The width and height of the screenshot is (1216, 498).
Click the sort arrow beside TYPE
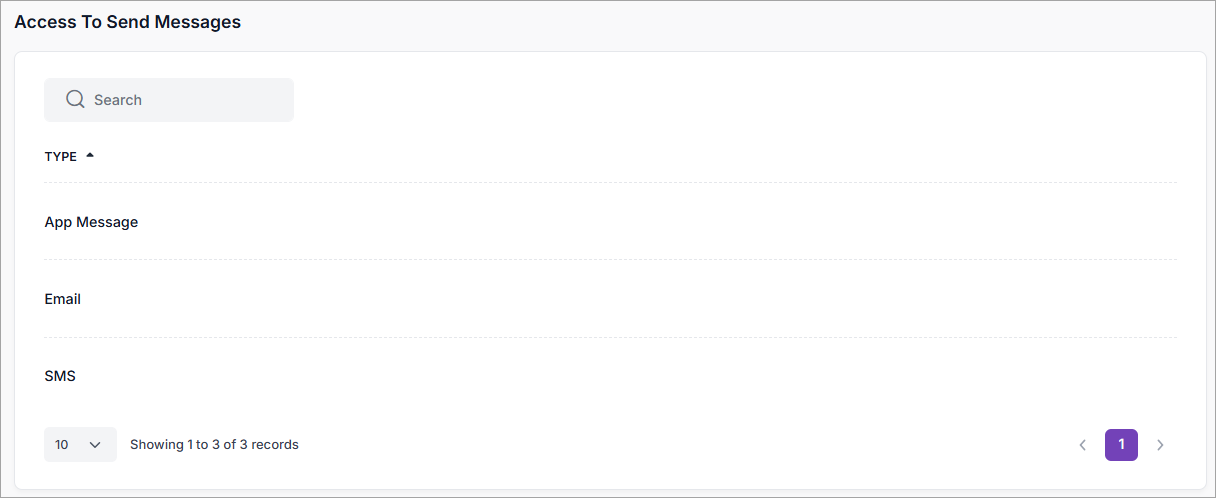(x=90, y=156)
